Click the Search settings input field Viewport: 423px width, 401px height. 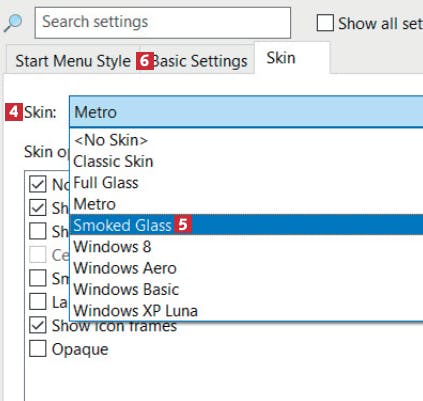(x=163, y=23)
